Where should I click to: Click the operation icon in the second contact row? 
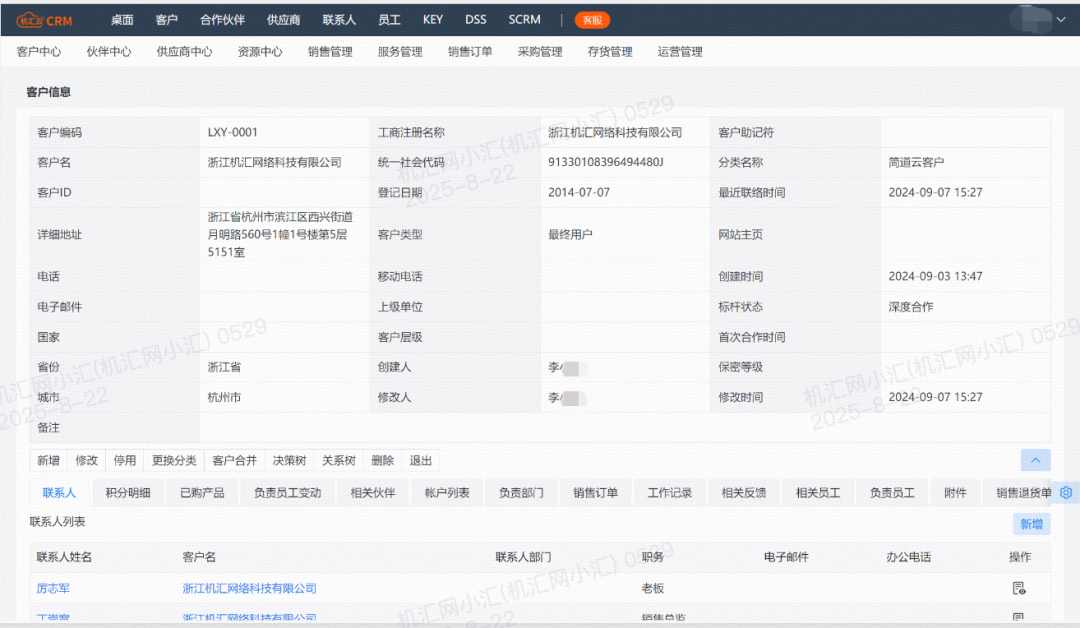(x=1019, y=616)
